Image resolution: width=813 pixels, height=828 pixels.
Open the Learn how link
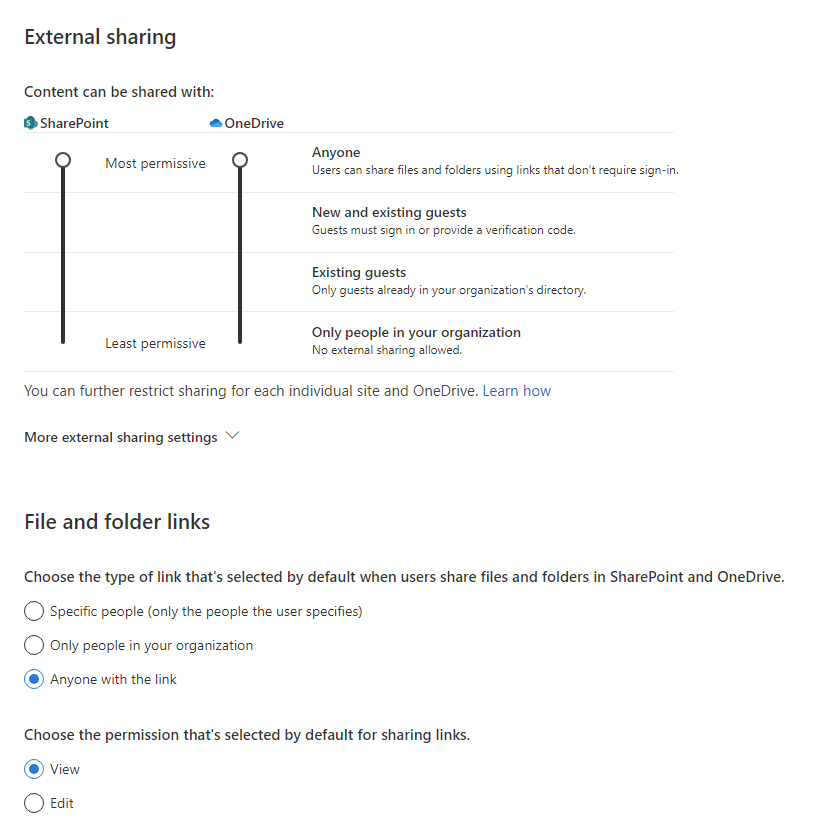516,391
